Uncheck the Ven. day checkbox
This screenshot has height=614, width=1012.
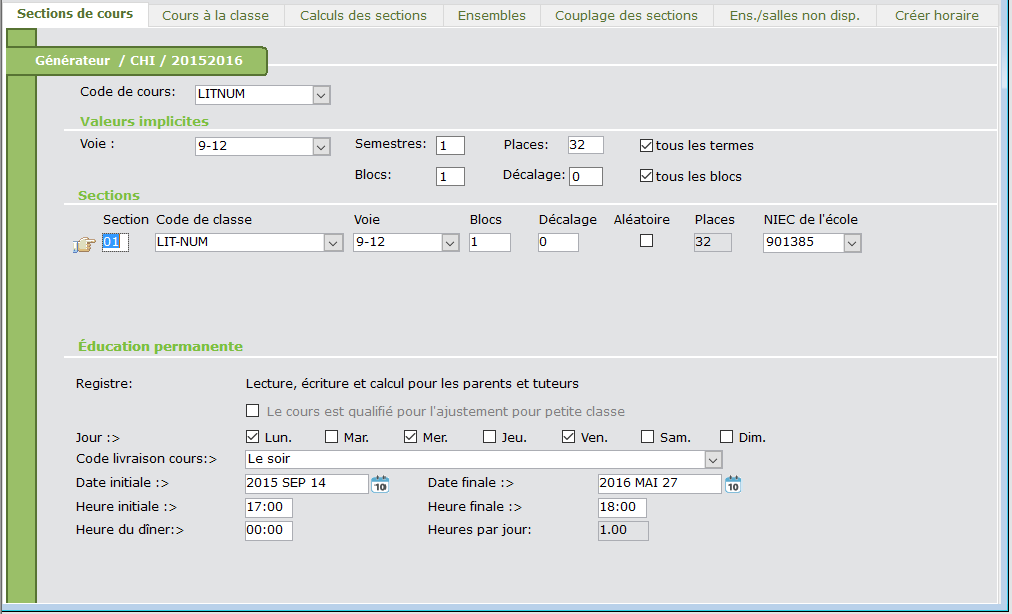[568, 437]
